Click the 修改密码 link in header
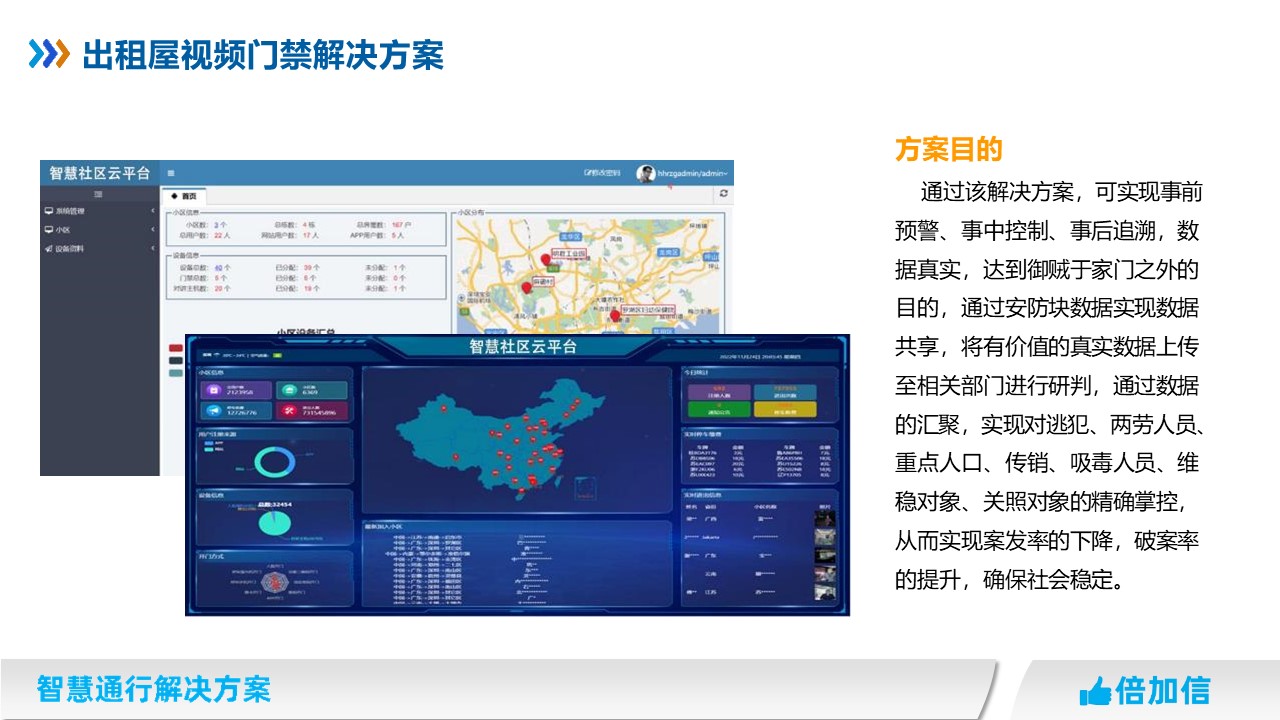This screenshot has width=1280, height=720. click(x=602, y=173)
